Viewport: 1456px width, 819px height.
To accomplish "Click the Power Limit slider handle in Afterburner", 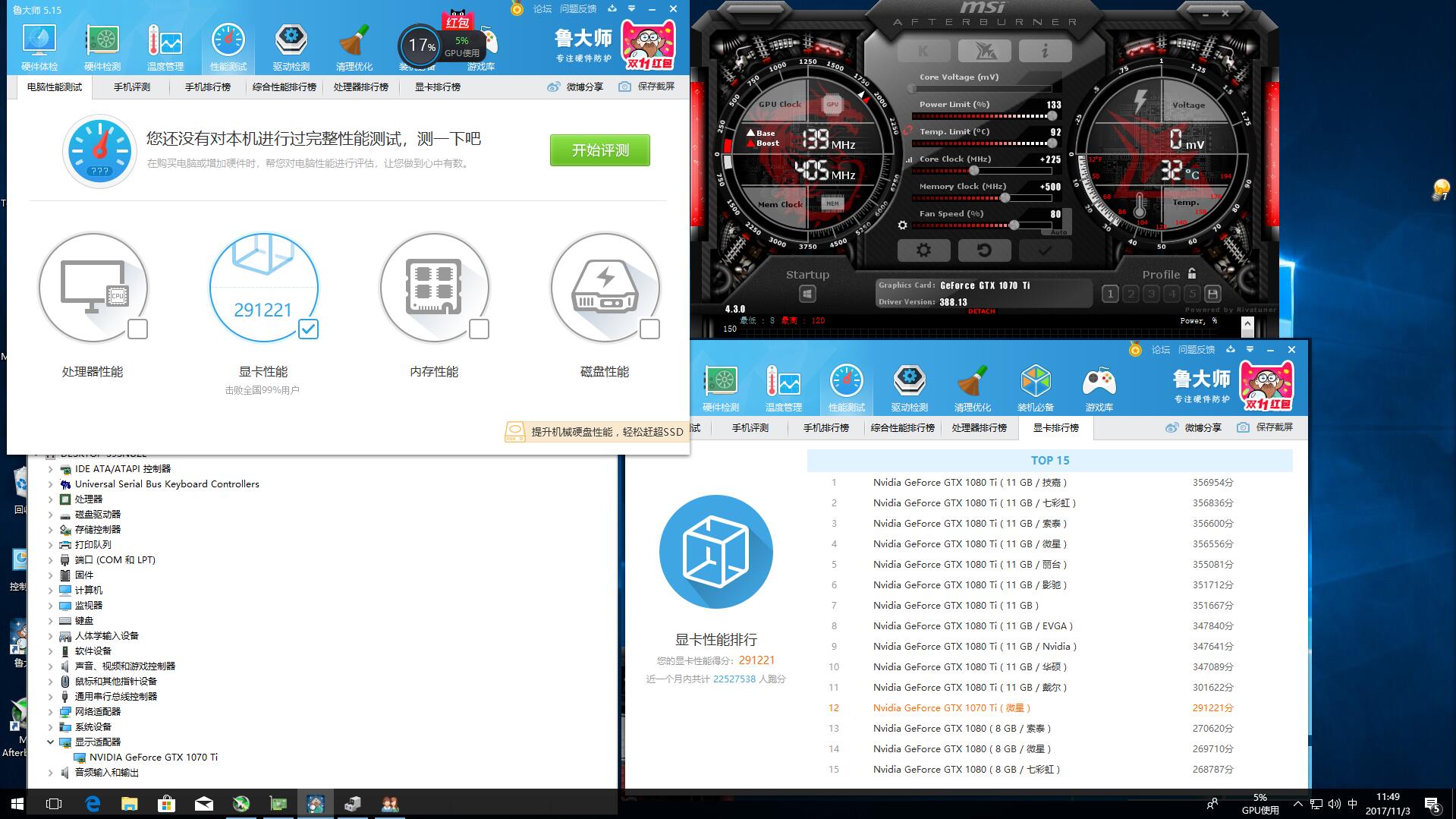I will (x=1052, y=116).
